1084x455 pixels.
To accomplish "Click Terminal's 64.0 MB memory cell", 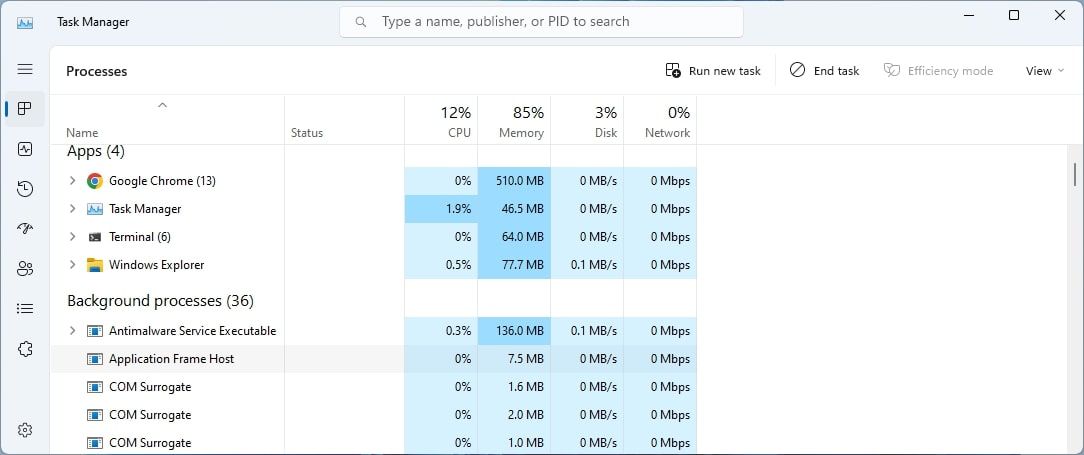I will click(514, 236).
